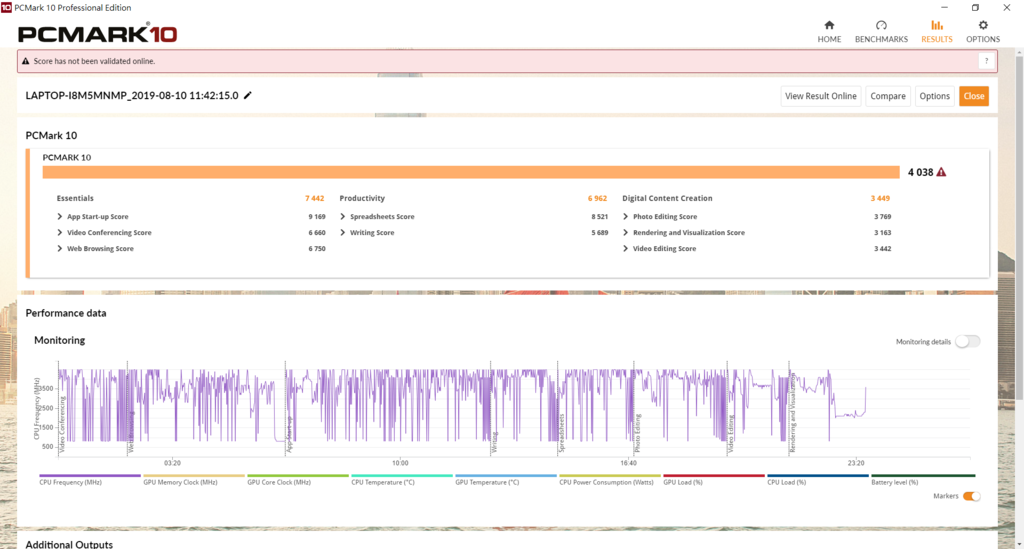The image size is (1024, 549).
Task: Click the Photo Editing marker in chart
Action: [637, 433]
